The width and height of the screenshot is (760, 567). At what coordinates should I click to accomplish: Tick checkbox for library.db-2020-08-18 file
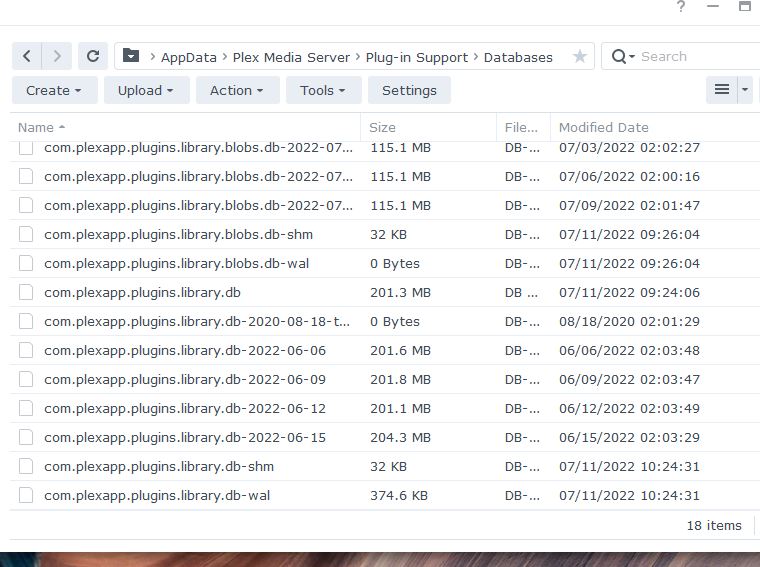pyautogui.click(x=26, y=321)
